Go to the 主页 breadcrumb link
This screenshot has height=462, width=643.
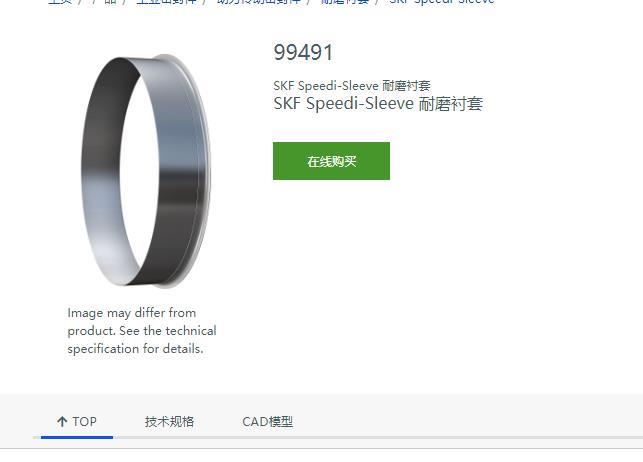[x=60, y=2]
